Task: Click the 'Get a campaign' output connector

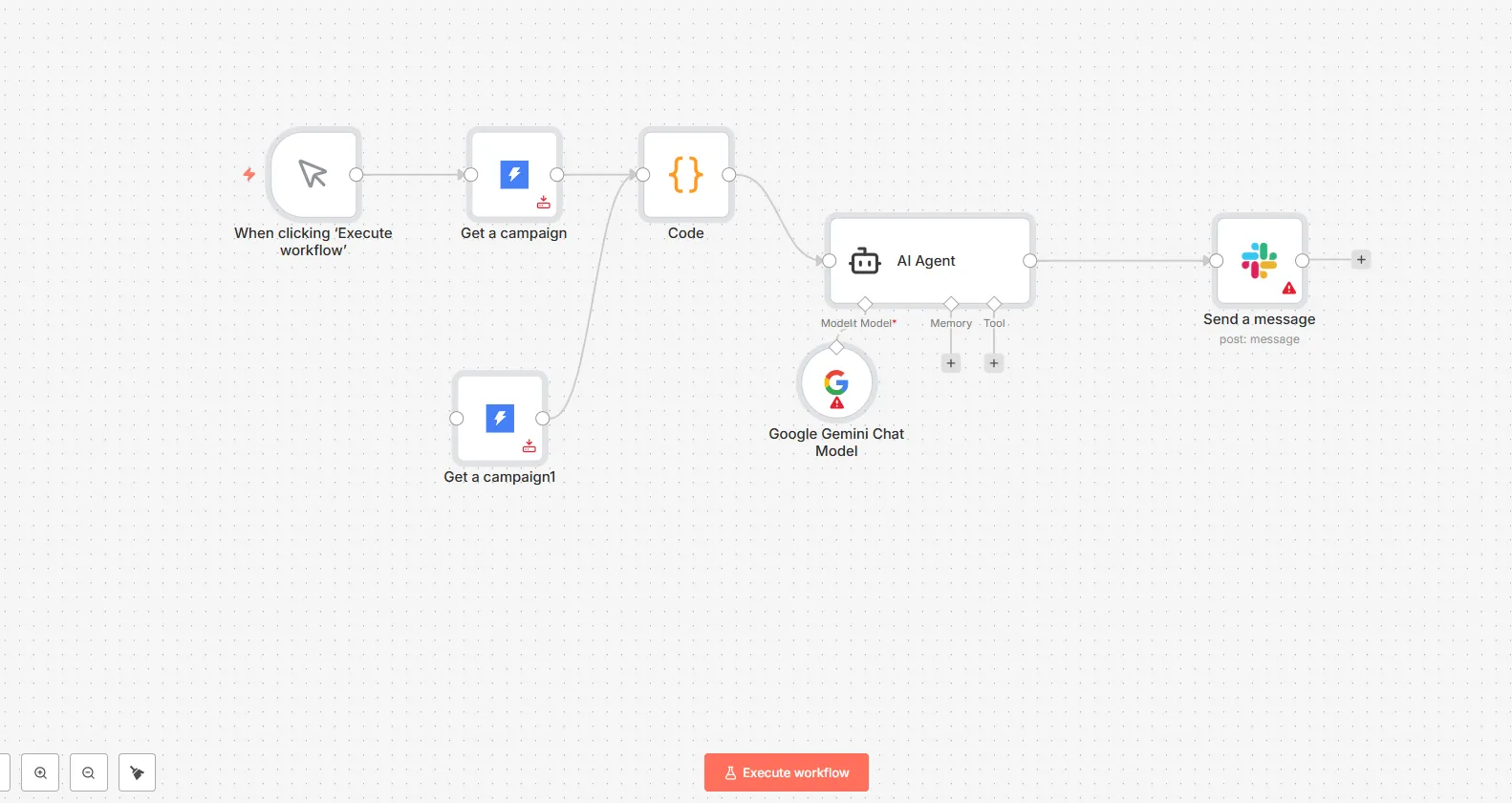Action: (x=557, y=175)
